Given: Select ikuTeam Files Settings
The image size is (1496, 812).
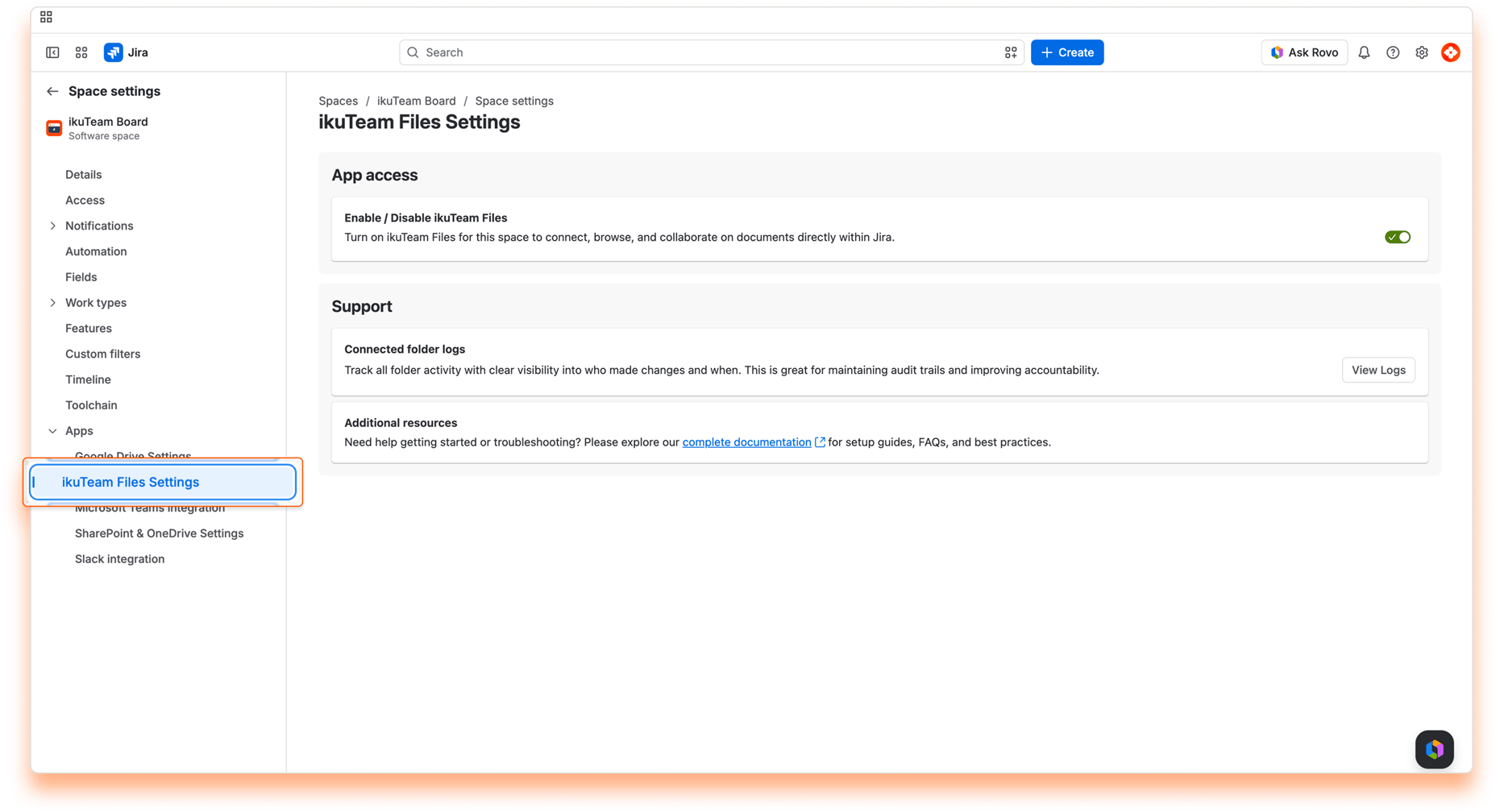Looking at the screenshot, I should point(163,482).
